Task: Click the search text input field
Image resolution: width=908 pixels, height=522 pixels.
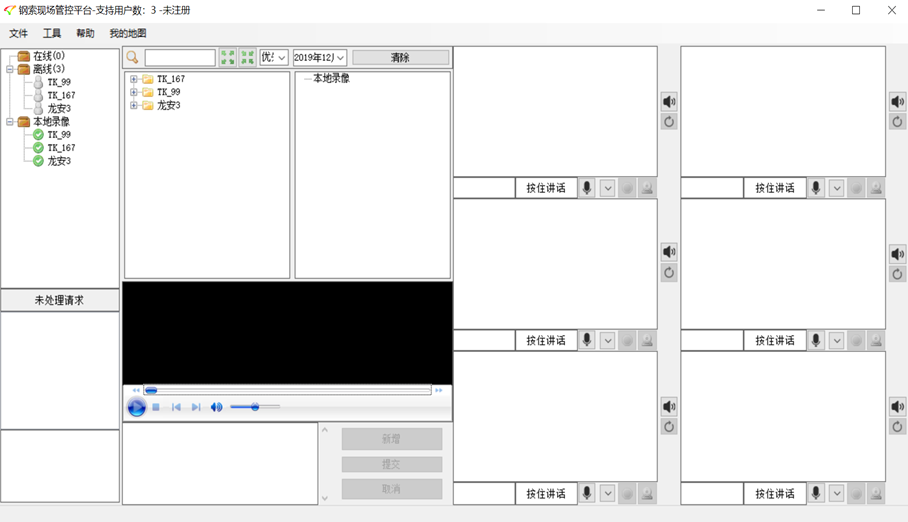Action: pos(180,57)
